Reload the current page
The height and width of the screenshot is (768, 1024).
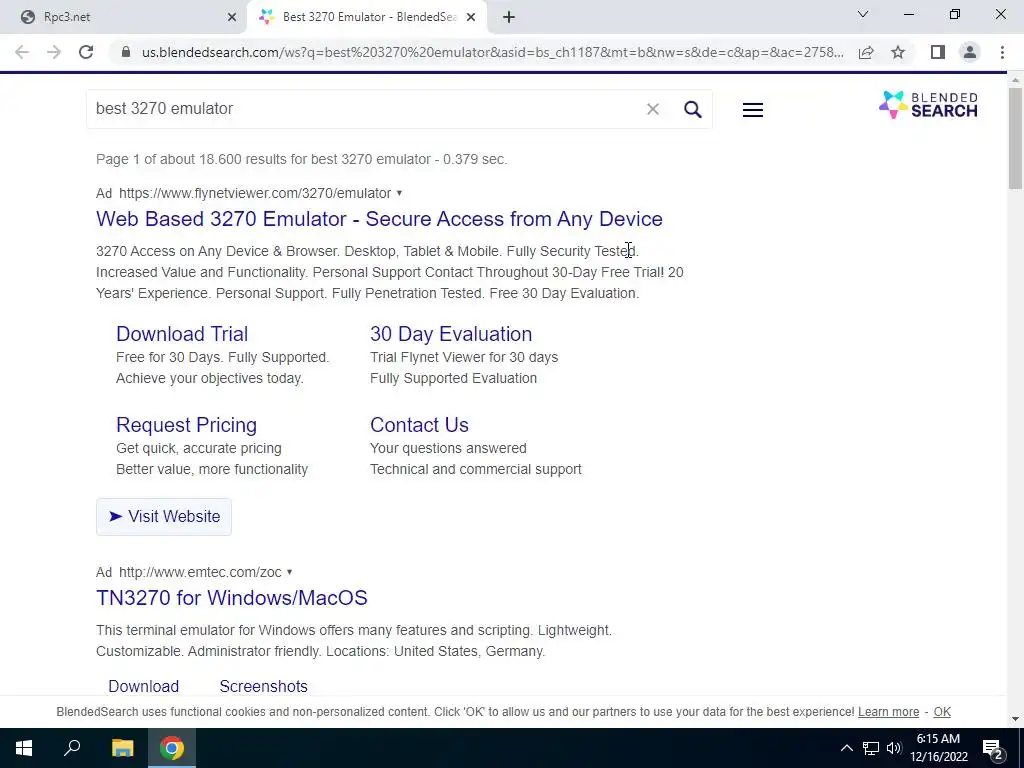(86, 52)
